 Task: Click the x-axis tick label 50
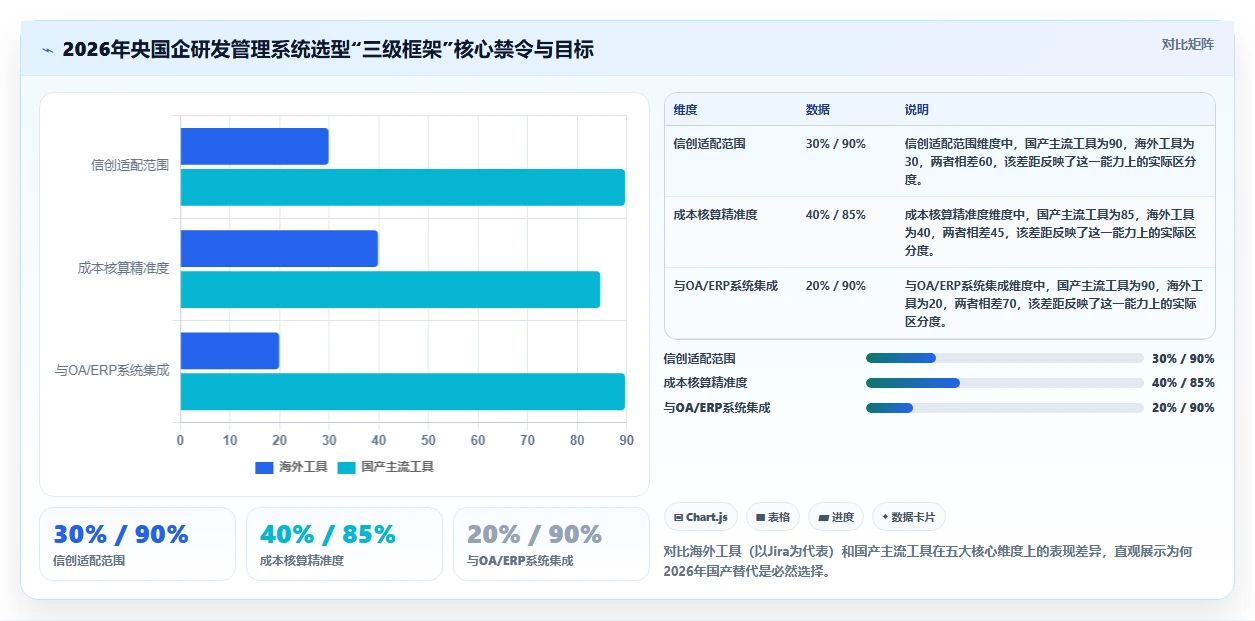coord(428,440)
